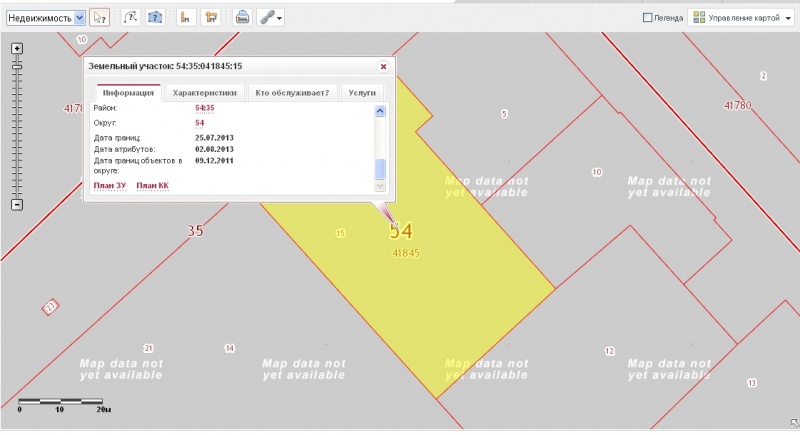Expand the arrow beside the link icon
Screen dimensions: 800x435
[x=280, y=18]
